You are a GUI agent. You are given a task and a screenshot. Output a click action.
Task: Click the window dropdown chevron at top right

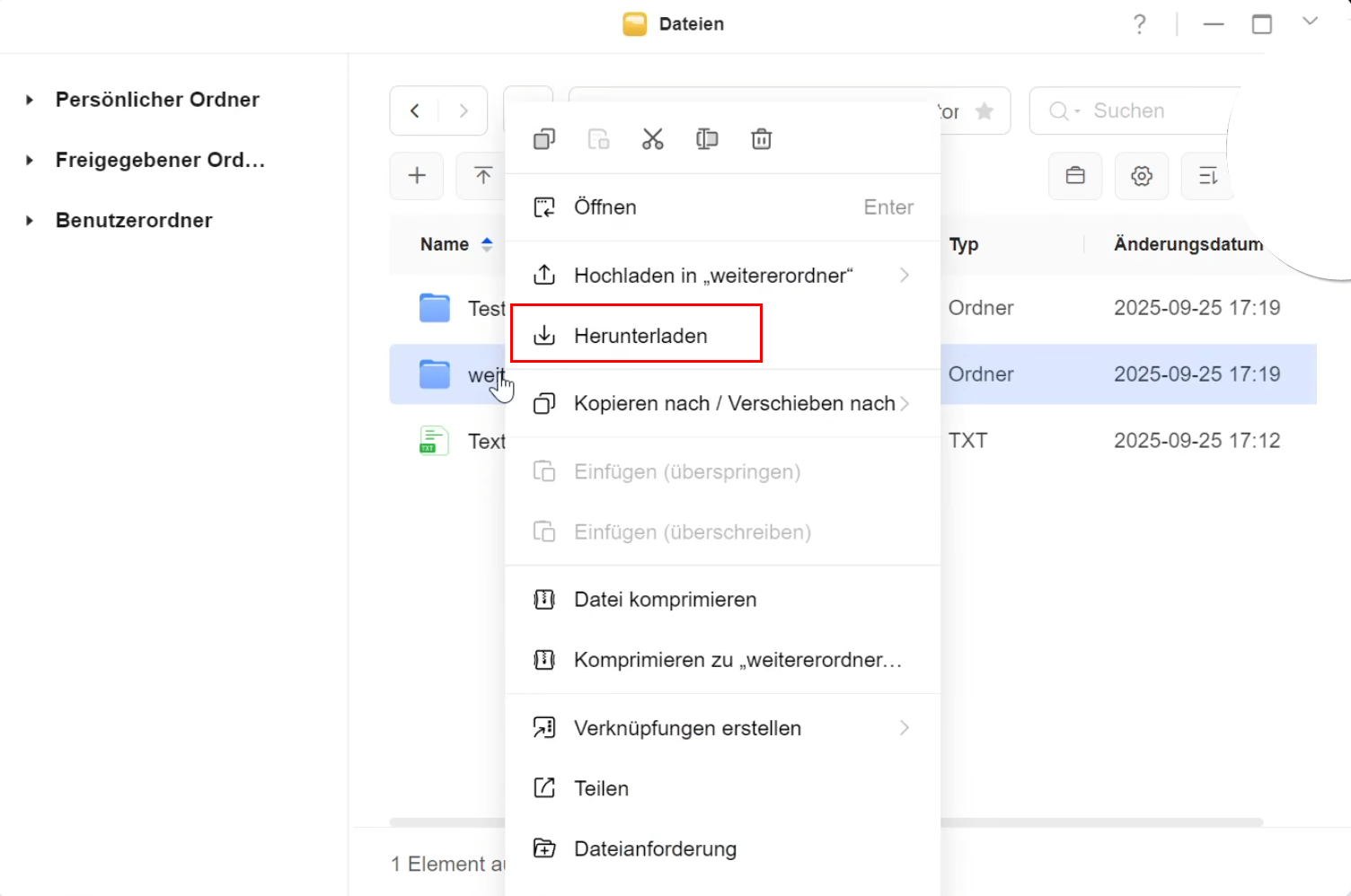[x=1311, y=21]
